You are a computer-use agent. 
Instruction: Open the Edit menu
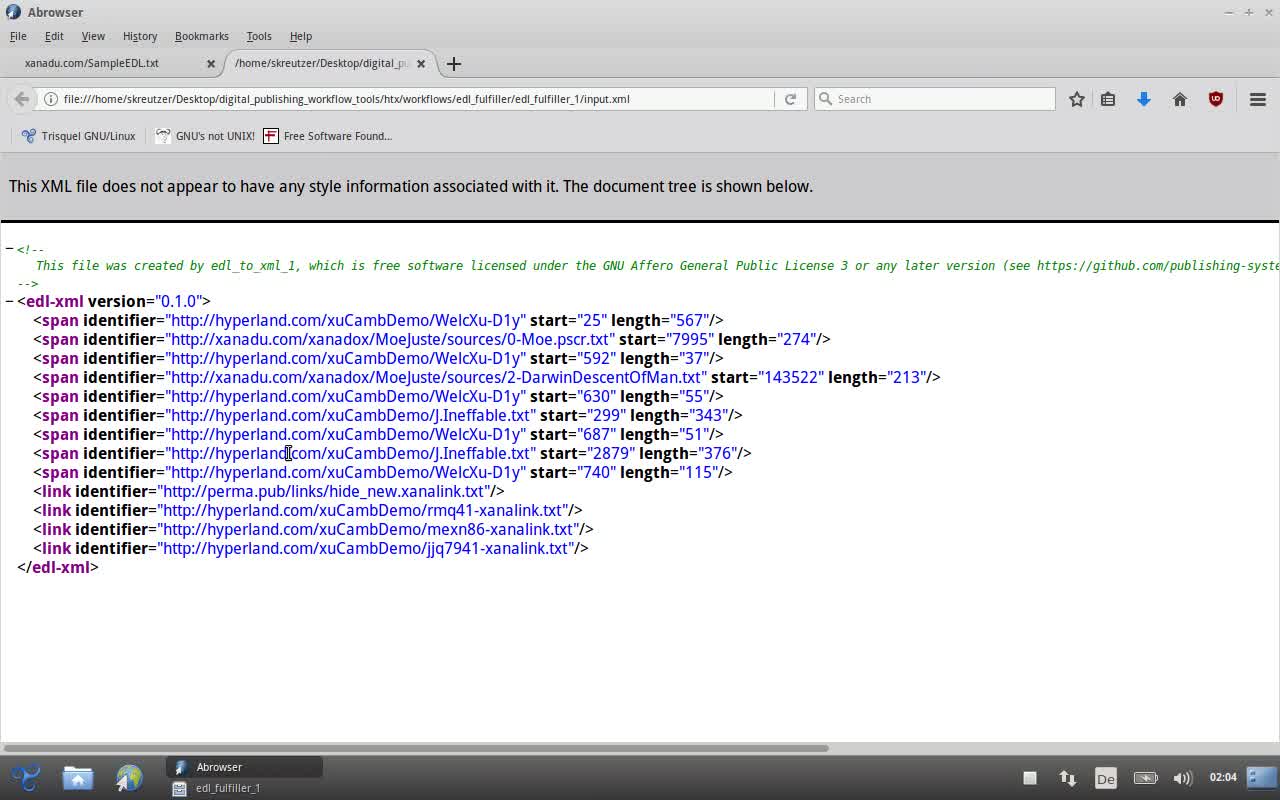(54, 36)
